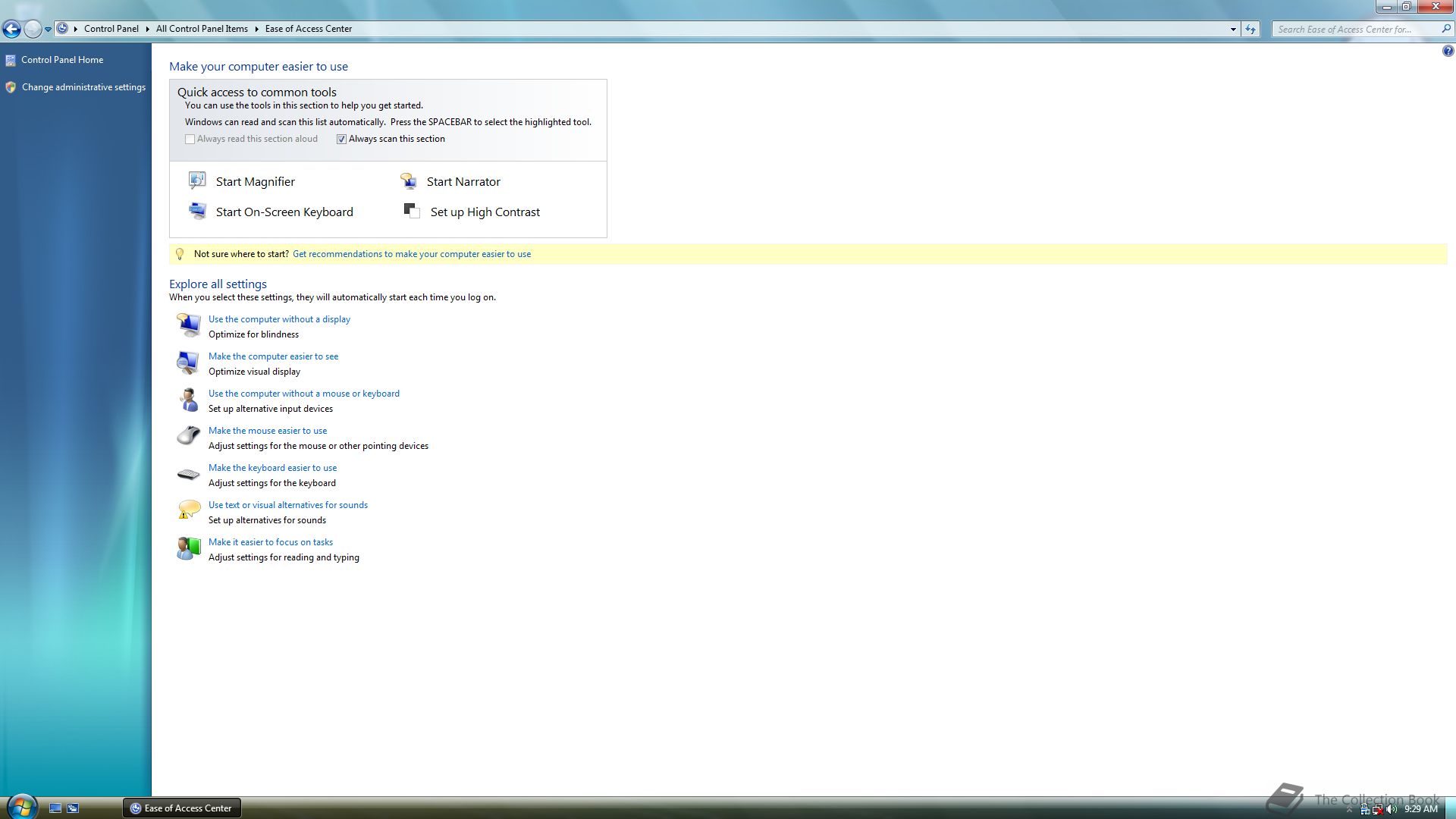Click the search magnifier in the search box
Viewport: 1456px width, 819px height.
(x=1445, y=29)
